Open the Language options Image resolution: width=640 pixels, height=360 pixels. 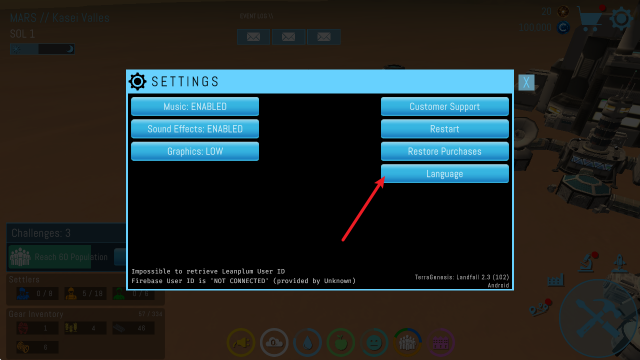[444, 174]
